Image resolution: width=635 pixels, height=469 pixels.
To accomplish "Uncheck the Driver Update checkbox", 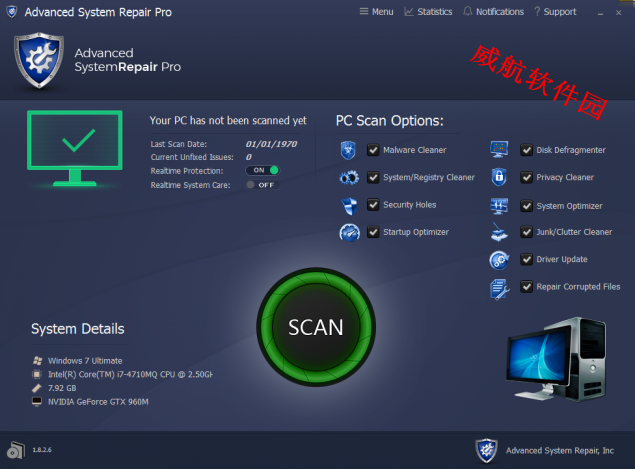I will pyautogui.click(x=526, y=259).
